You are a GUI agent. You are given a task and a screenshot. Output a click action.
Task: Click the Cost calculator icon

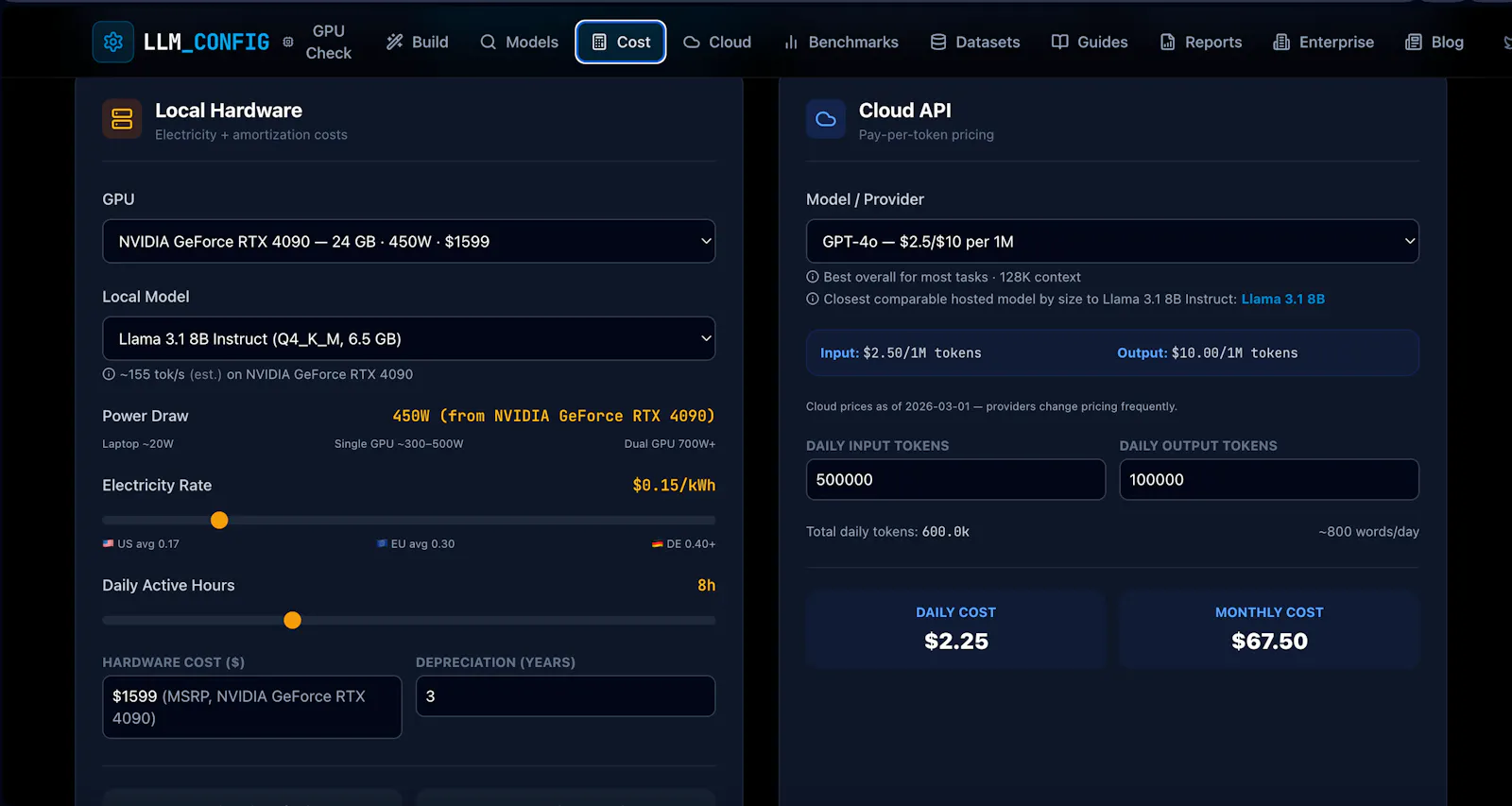click(599, 42)
